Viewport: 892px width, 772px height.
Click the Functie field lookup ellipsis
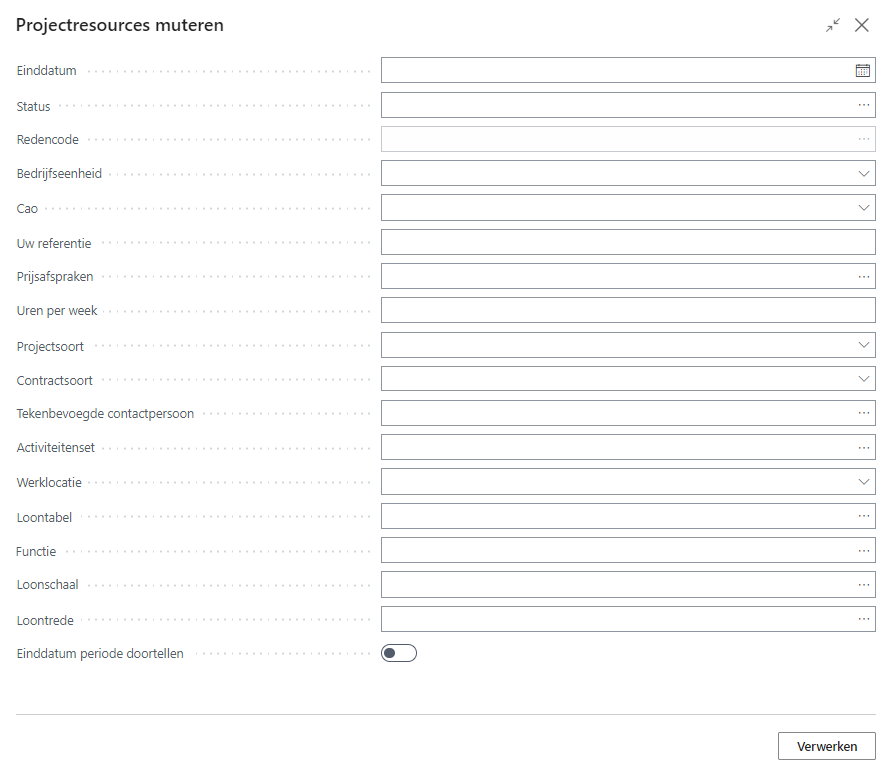(x=864, y=551)
